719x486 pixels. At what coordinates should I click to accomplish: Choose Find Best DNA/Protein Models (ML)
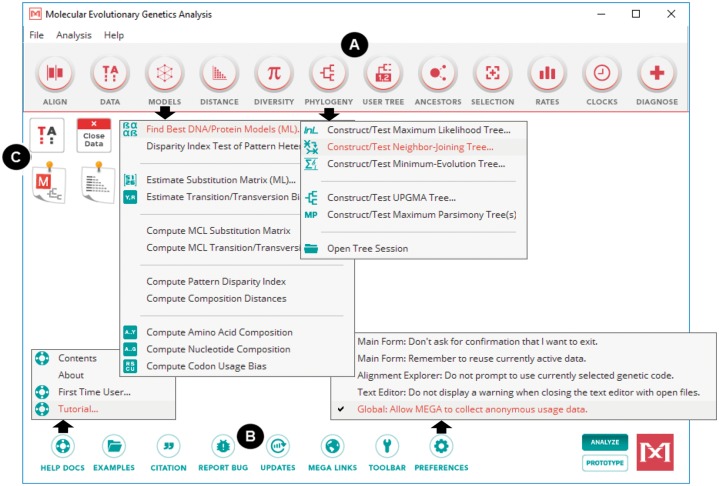[210, 129]
